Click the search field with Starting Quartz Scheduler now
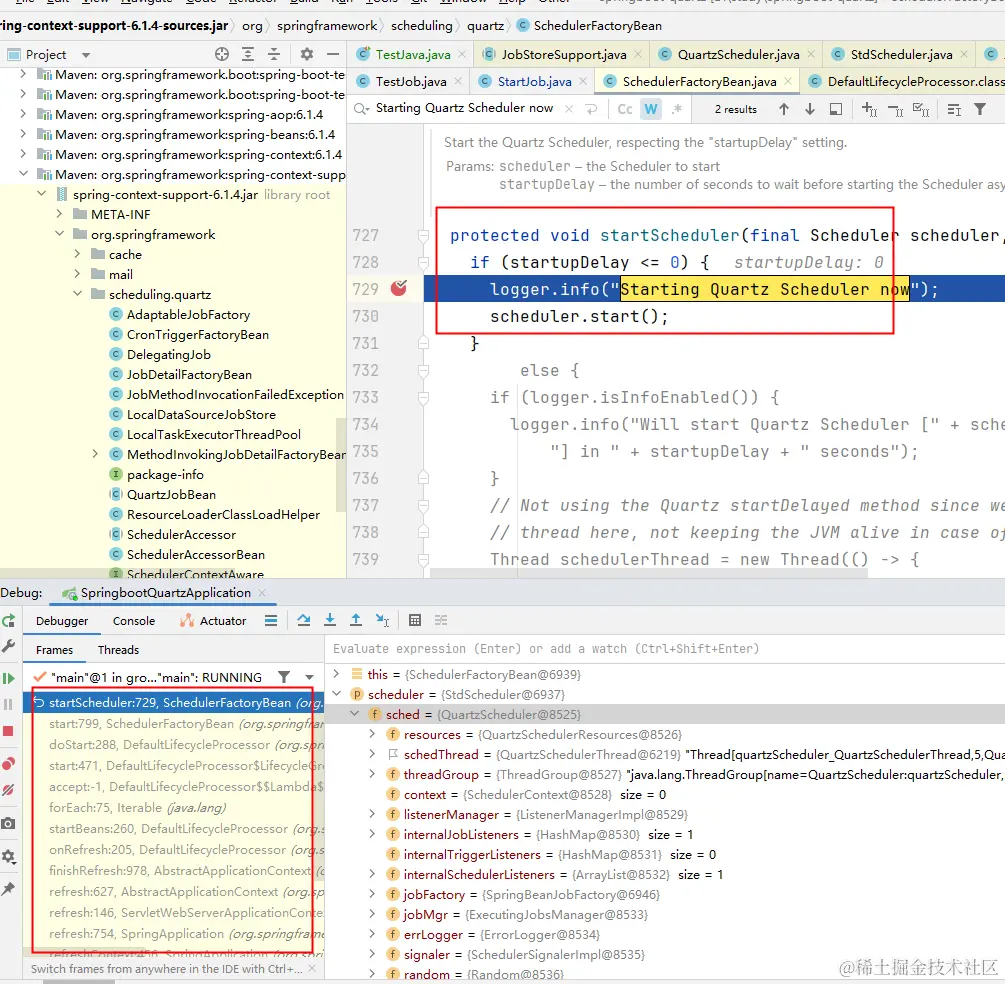1005x984 pixels. (x=464, y=108)
